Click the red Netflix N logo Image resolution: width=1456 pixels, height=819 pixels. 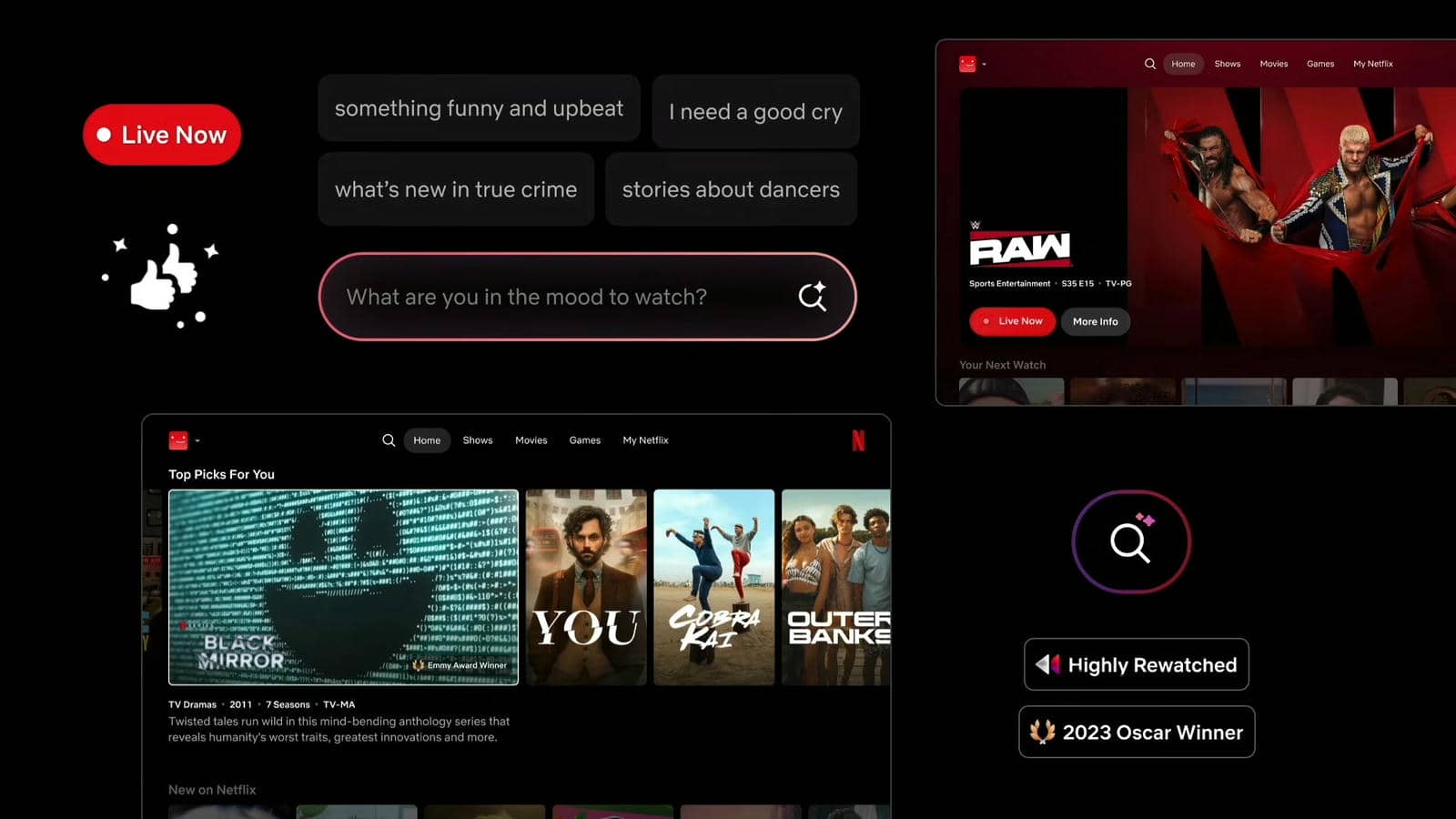point(858,440)
